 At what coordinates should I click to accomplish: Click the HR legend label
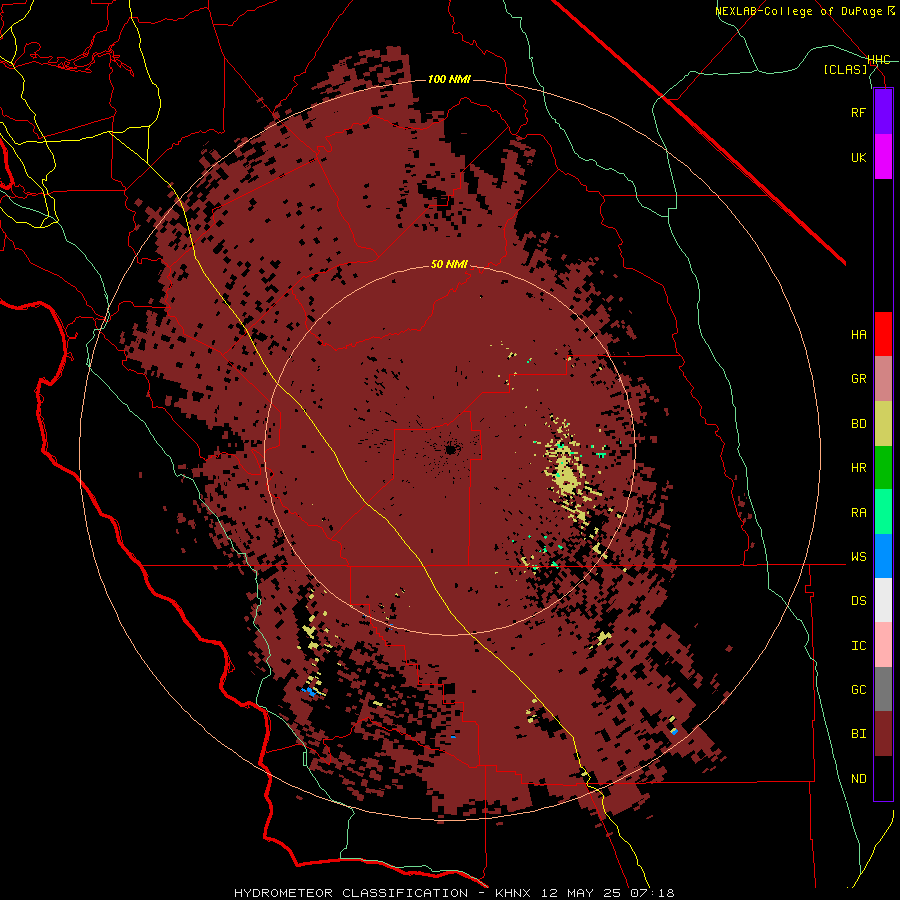(858, 468)
